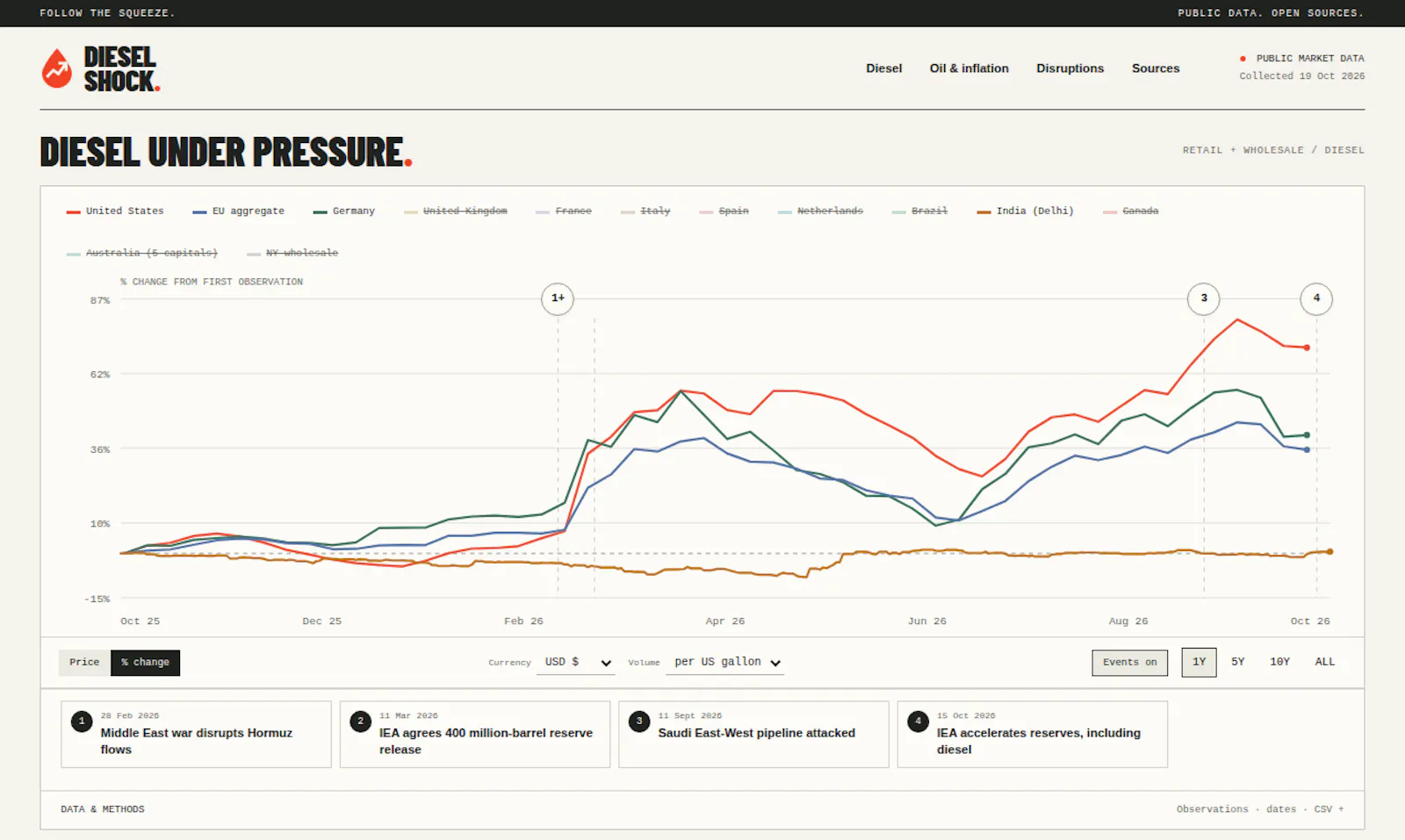
Task: Open event card Saudi East-West pipeline attacked
Action: (753, 735)
